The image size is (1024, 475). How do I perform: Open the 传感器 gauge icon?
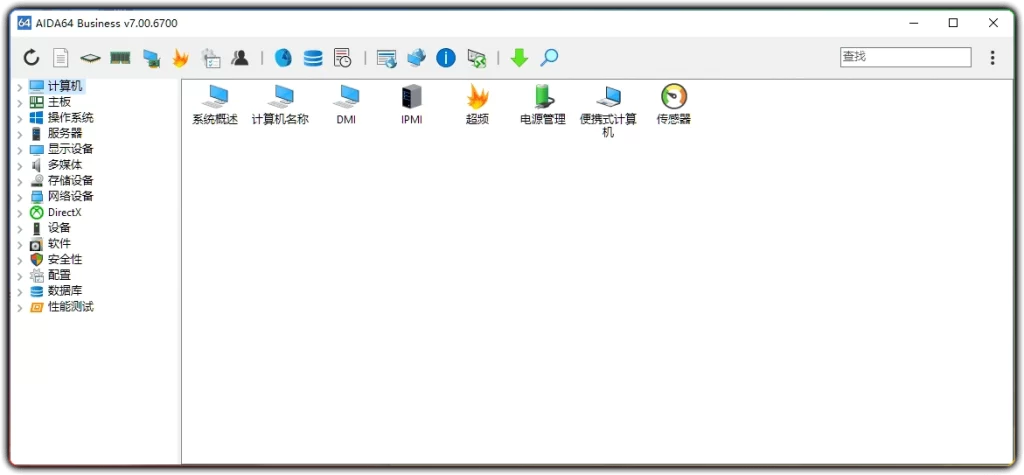point(674,105)
